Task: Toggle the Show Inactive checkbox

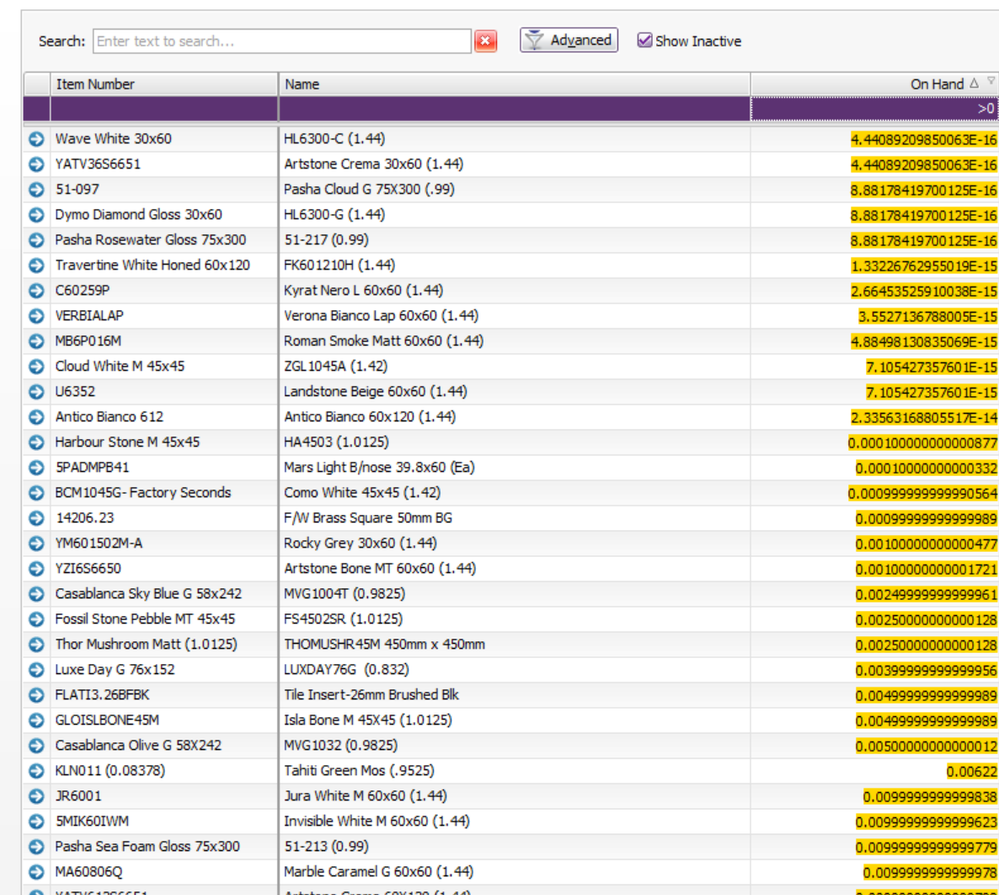Action: (645, 41)
